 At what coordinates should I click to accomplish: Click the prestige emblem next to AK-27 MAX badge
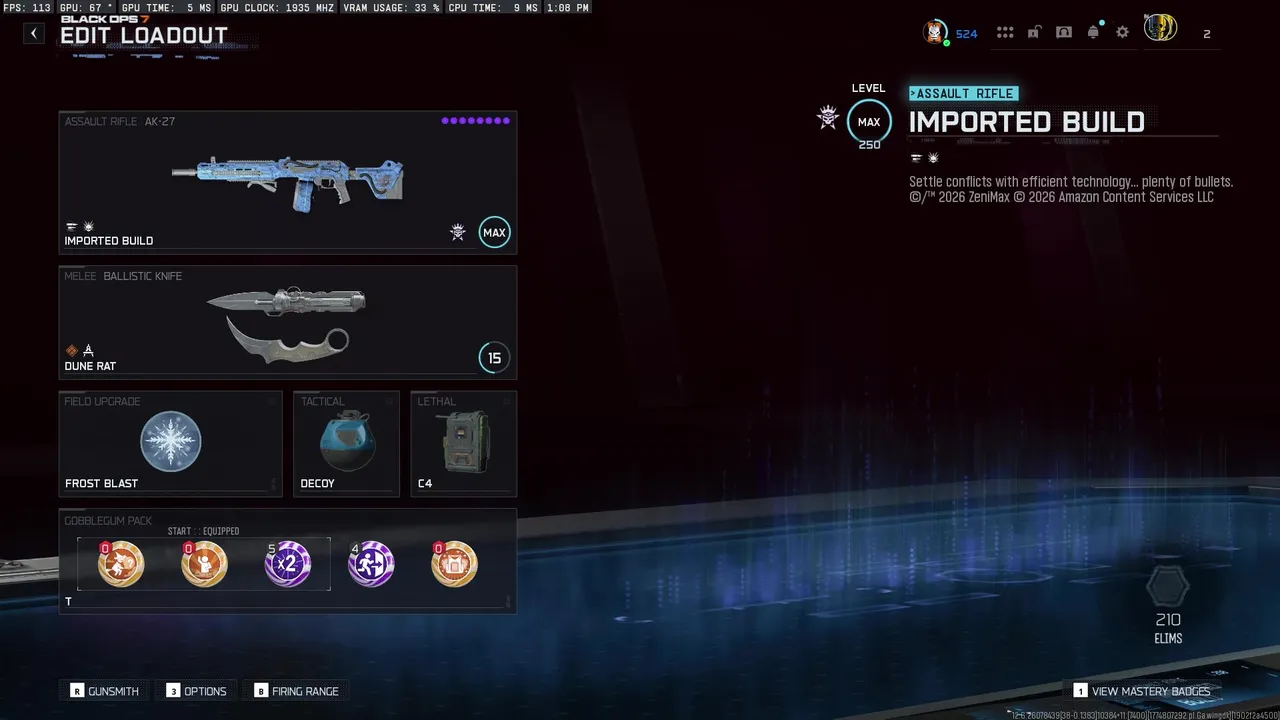click(x=458, y=233)
